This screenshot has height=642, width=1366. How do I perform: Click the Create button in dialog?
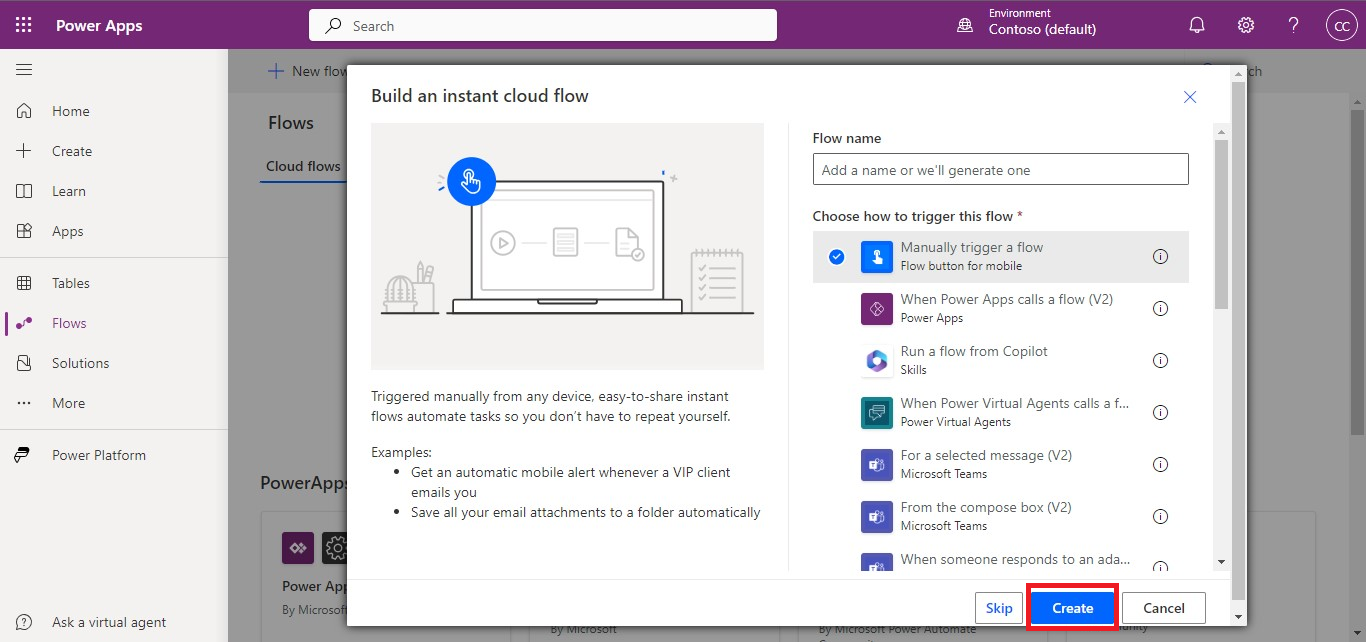(x=1072, y=608)
